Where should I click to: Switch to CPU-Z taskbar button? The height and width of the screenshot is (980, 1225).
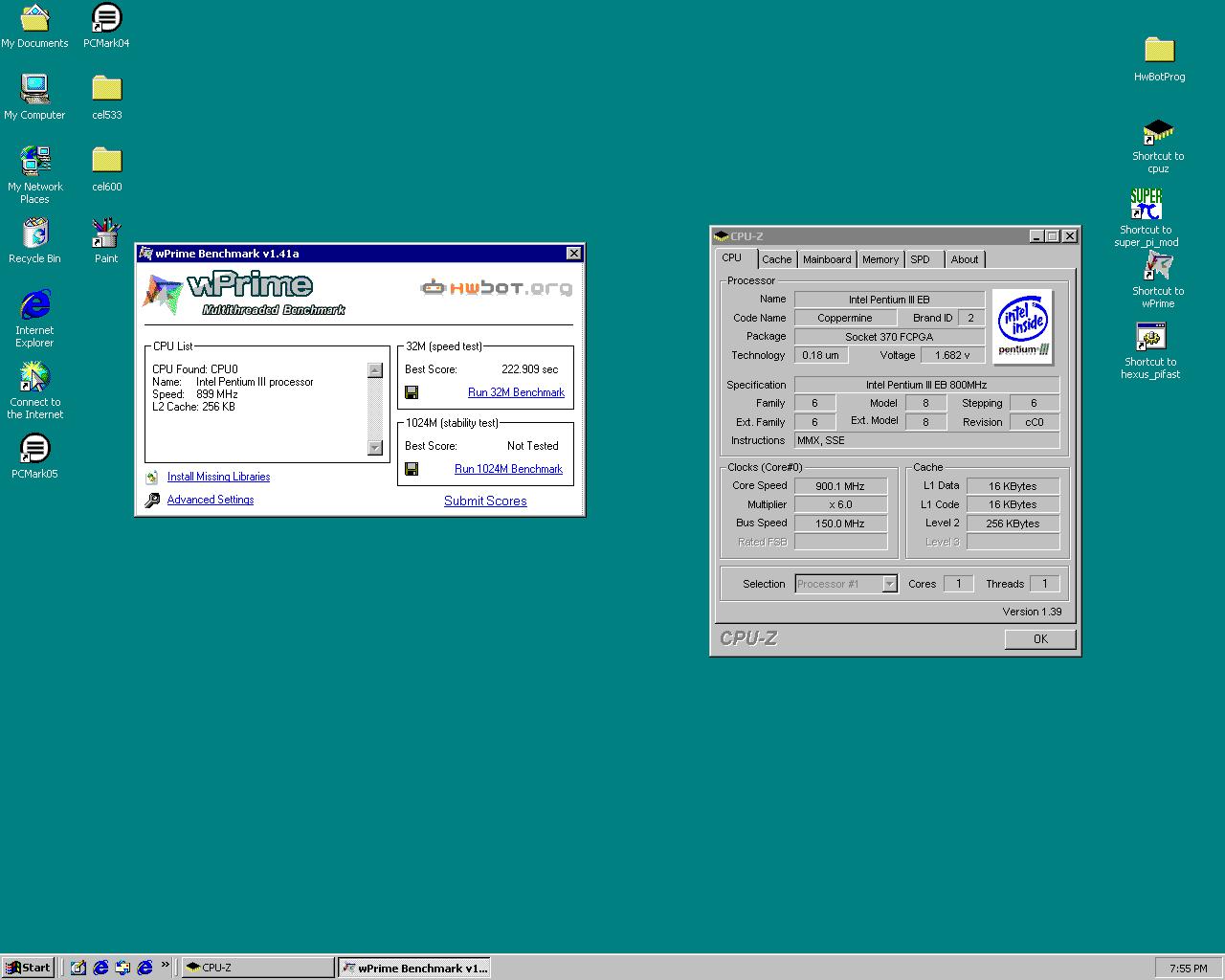(x=258, y=968)
